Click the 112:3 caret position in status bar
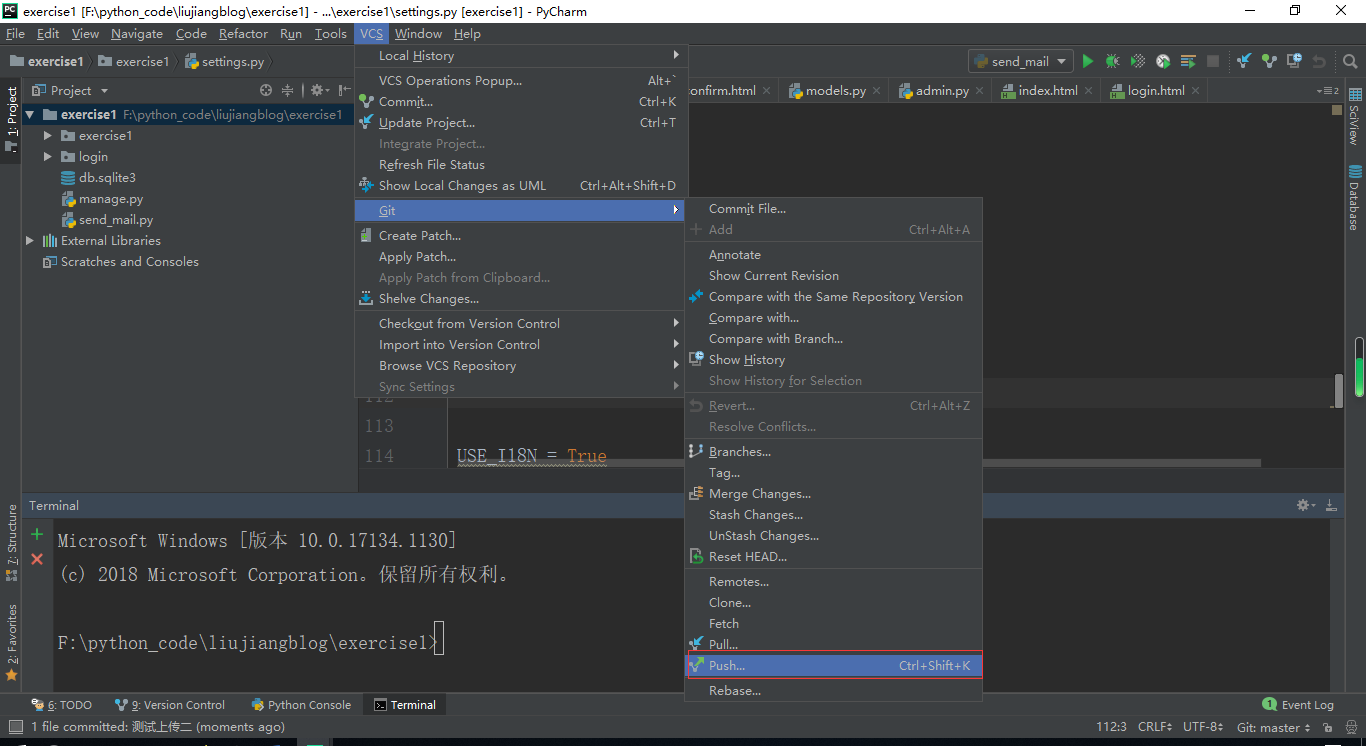Viewport: 1366px width, 746px height. 1112,727
